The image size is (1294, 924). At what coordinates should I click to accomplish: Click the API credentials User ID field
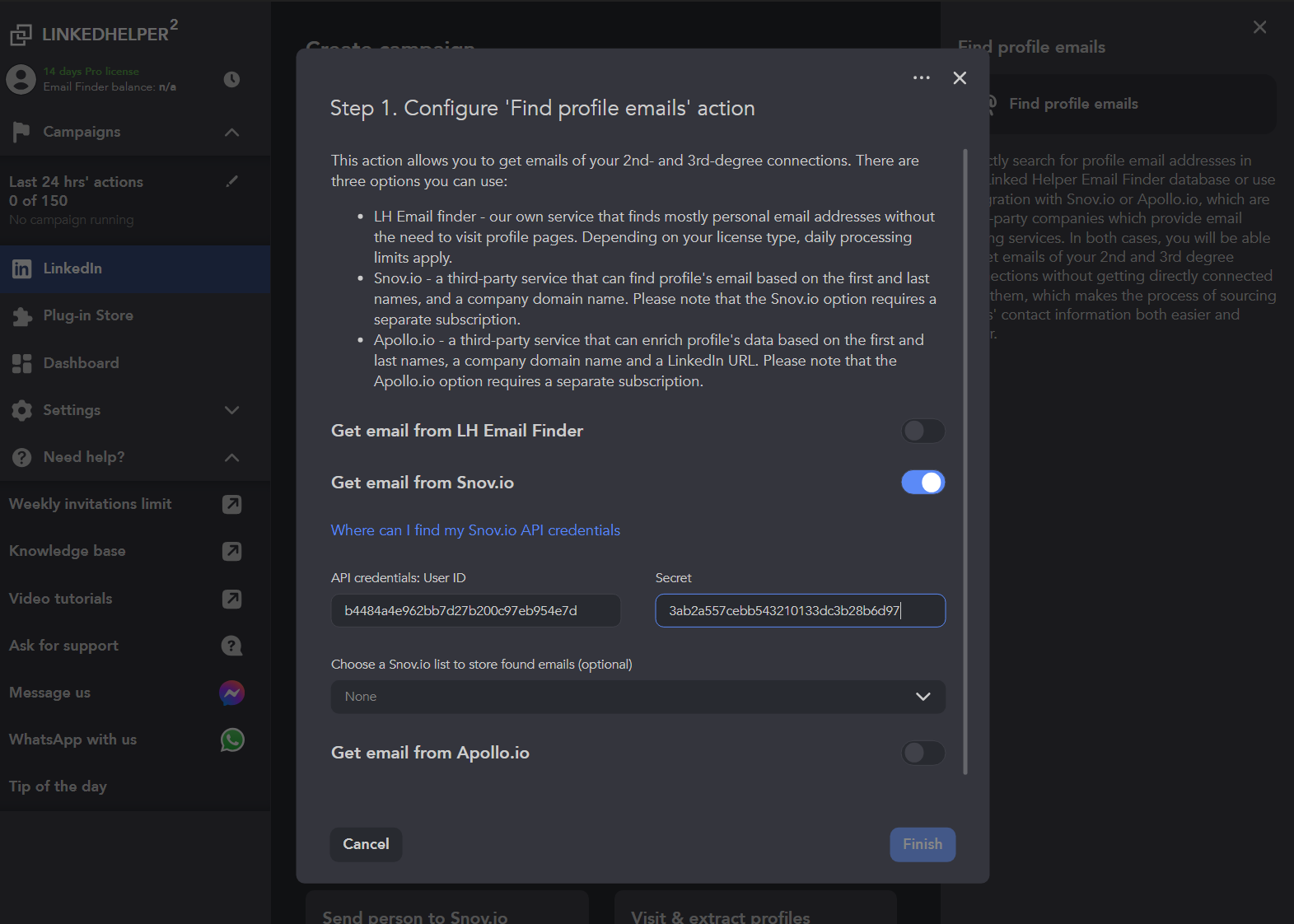[x=475, y=611]
